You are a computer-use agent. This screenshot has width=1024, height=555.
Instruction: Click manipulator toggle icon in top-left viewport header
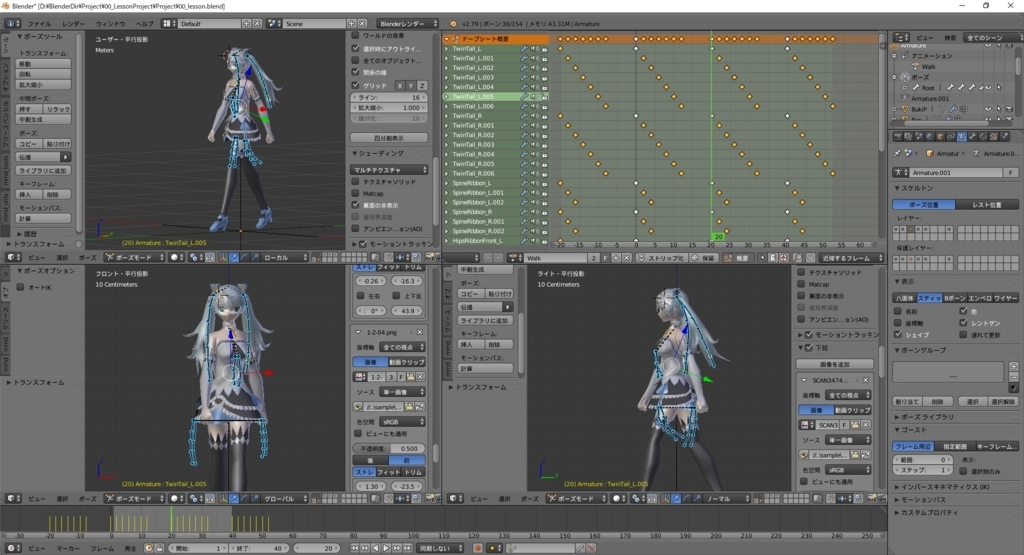click(x=223, y=257)
